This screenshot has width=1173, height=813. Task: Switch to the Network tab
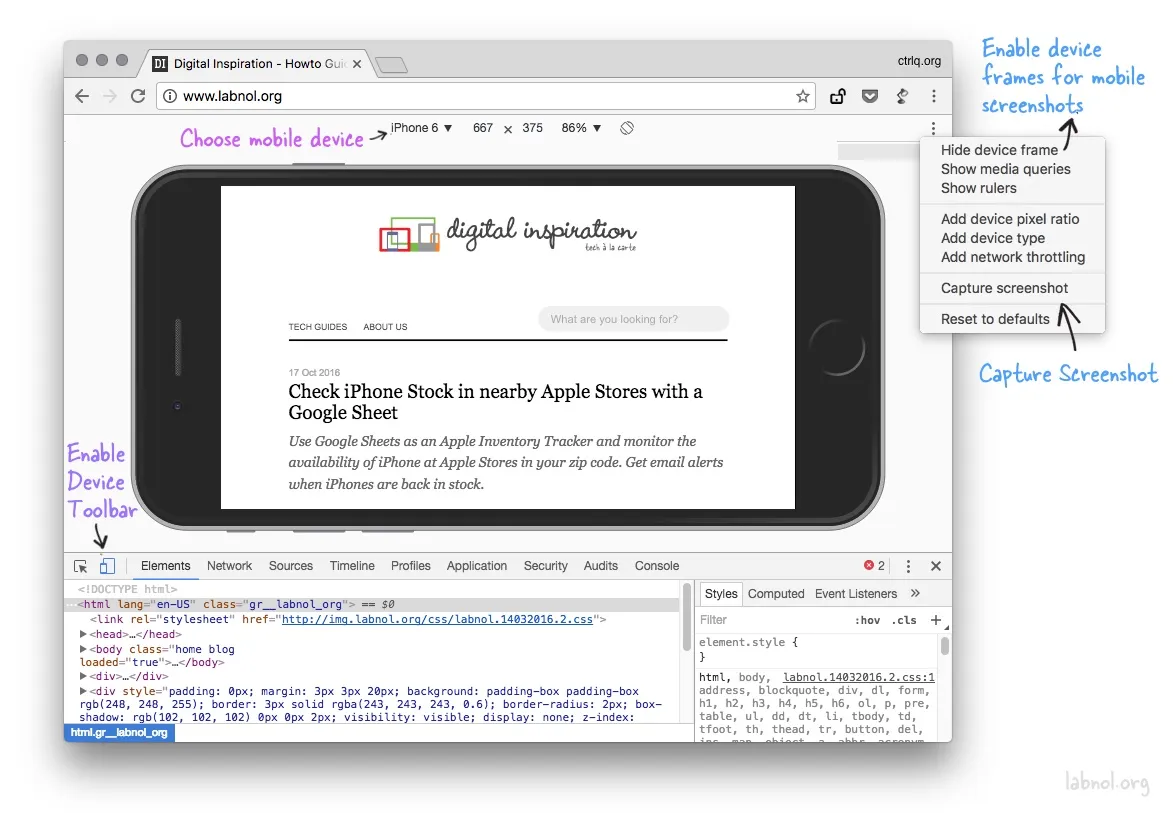(229, 566)
